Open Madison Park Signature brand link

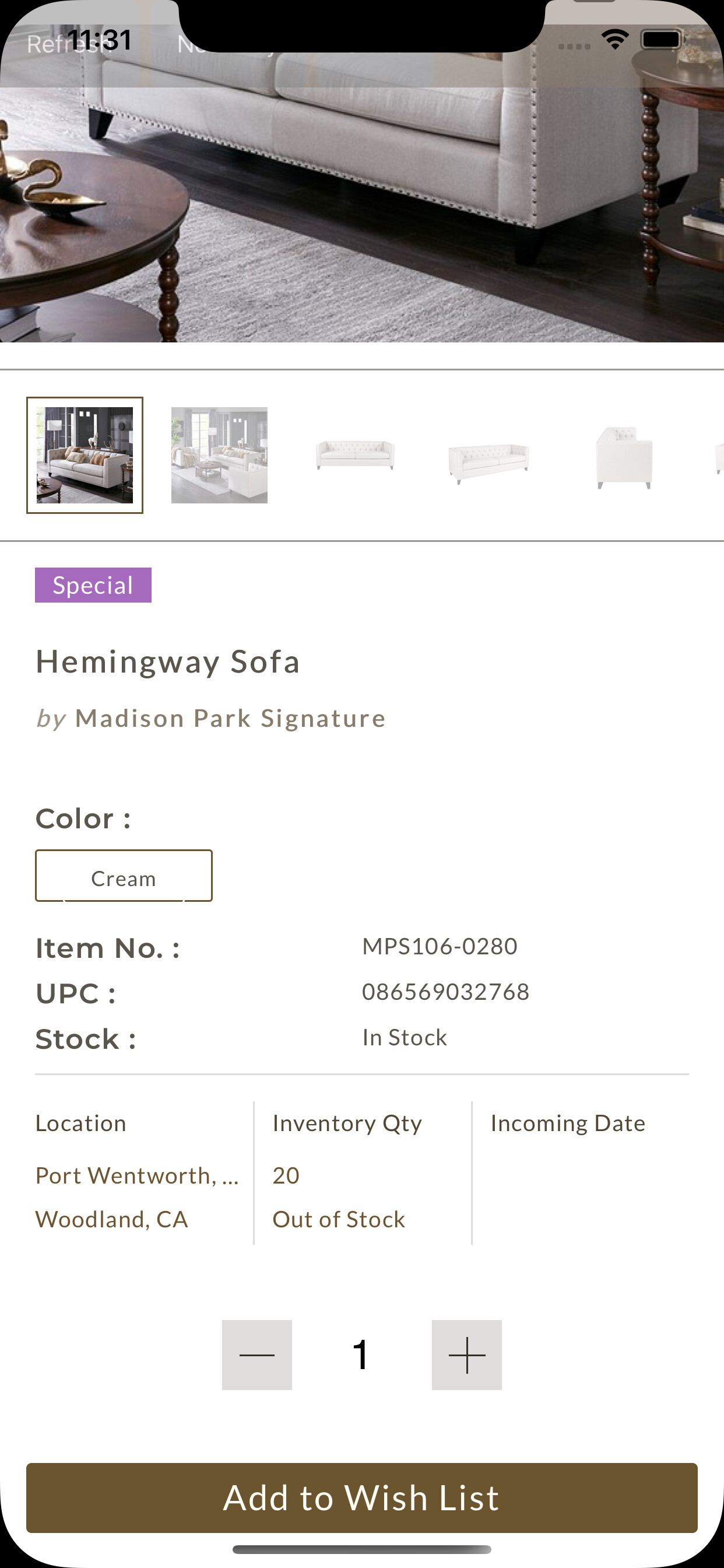[230, 718]
